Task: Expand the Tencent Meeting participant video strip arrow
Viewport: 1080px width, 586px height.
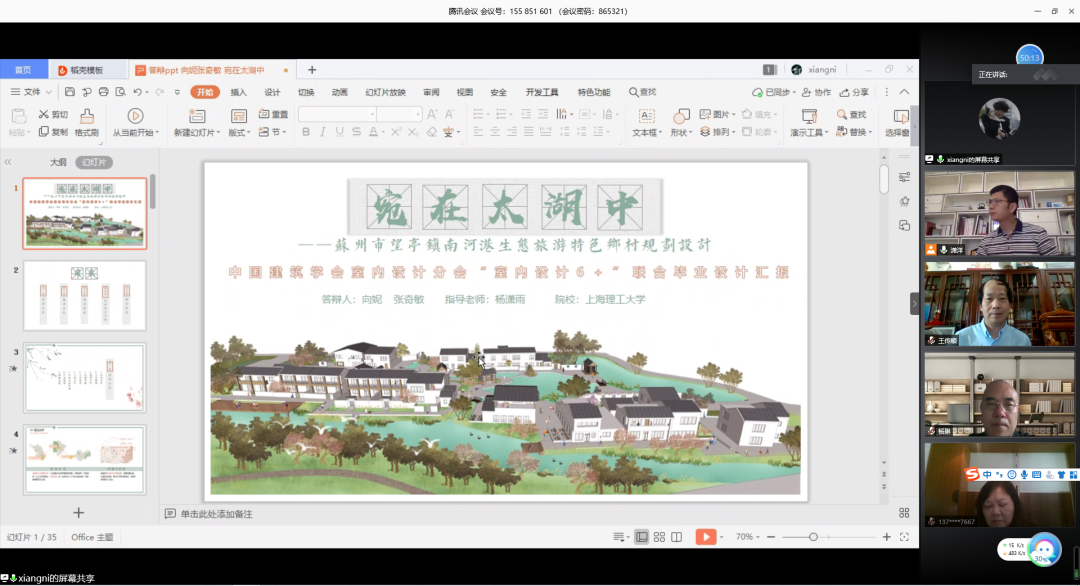Action: pos(915,304)
